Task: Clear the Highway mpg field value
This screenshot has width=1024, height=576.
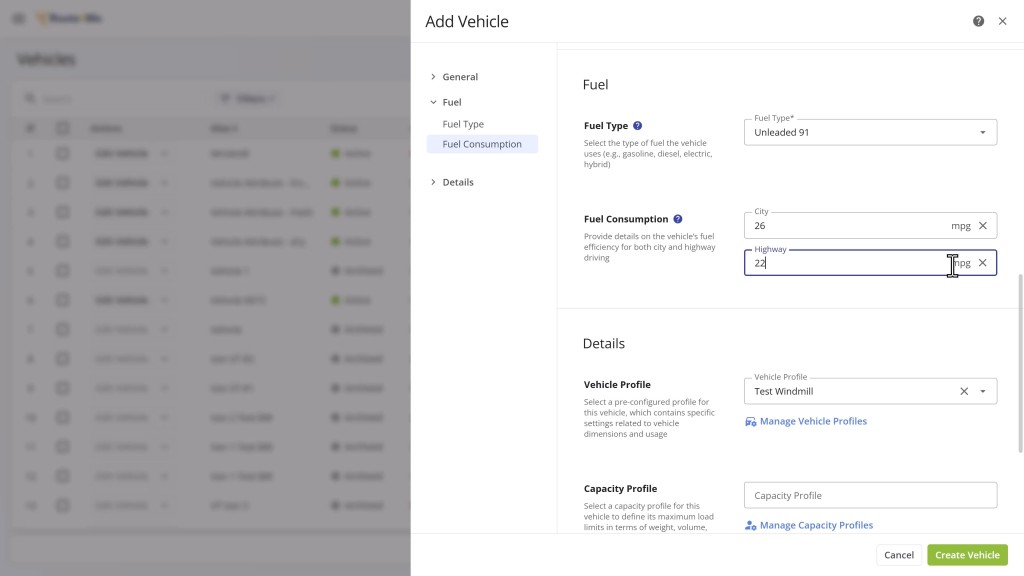Action: click(982, 263)
